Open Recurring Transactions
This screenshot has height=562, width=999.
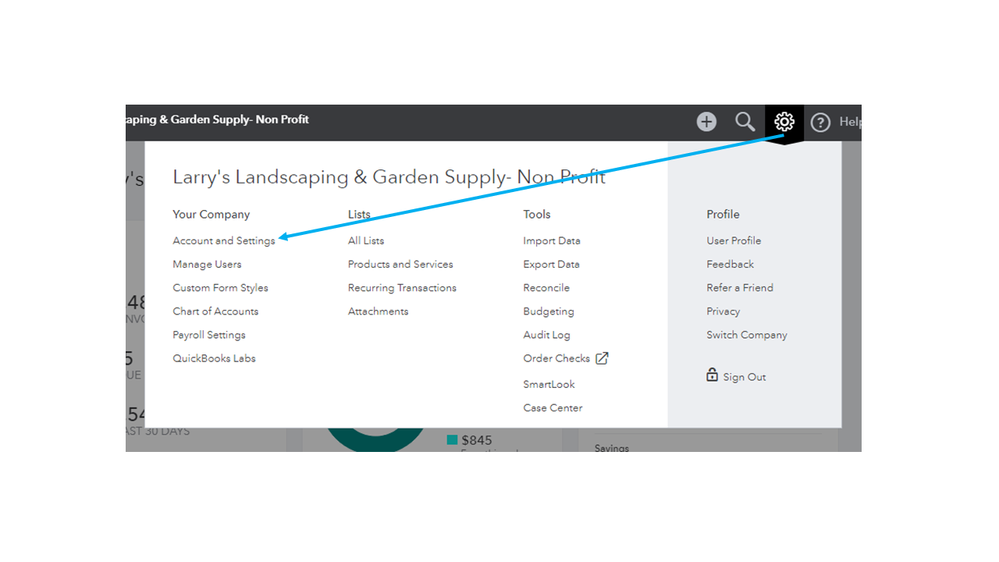pos(402,288)
